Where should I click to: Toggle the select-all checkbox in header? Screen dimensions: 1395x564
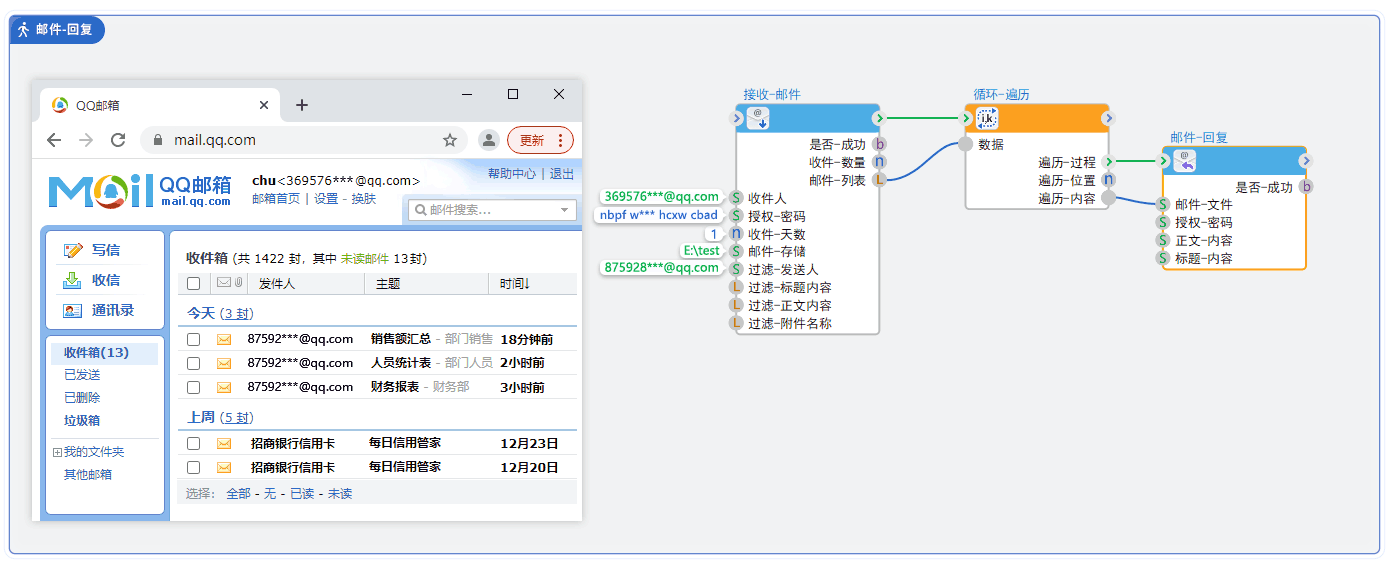[x=194, y=284]
